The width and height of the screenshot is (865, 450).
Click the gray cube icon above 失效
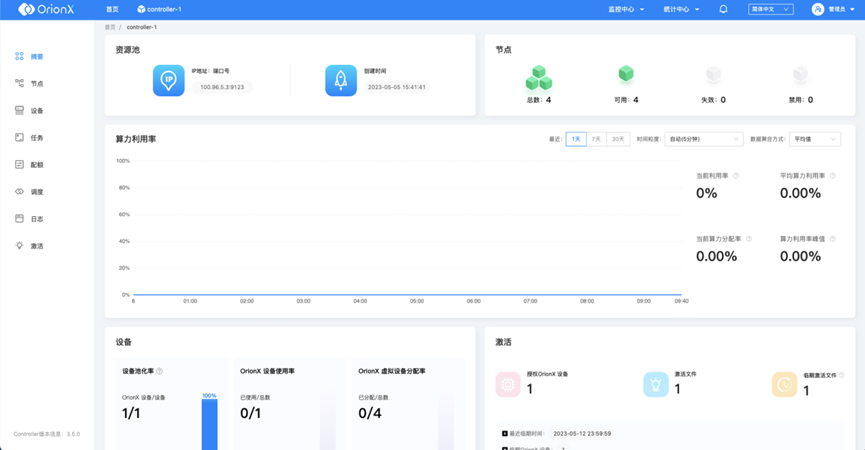click(x=714, y=74)
